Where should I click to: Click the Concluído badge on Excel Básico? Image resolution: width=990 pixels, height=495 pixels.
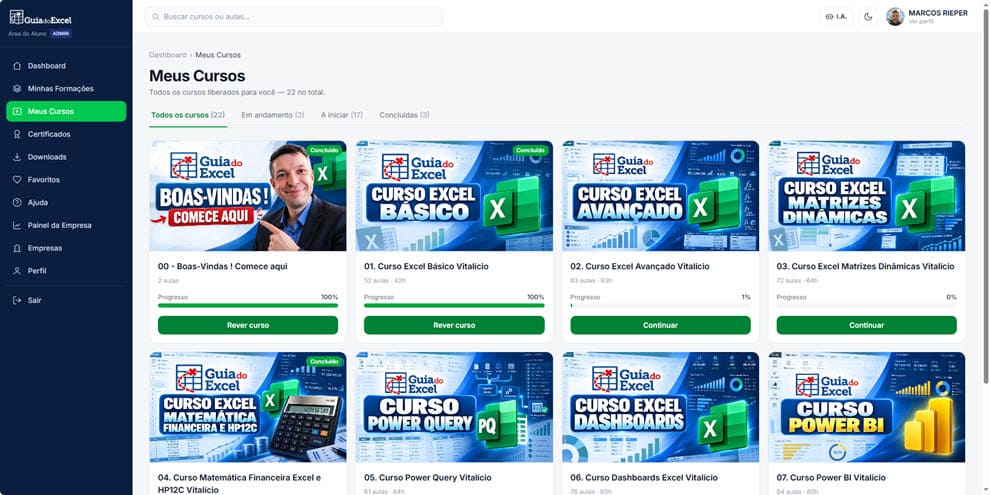pyautogui.click(x=530, y=150)
